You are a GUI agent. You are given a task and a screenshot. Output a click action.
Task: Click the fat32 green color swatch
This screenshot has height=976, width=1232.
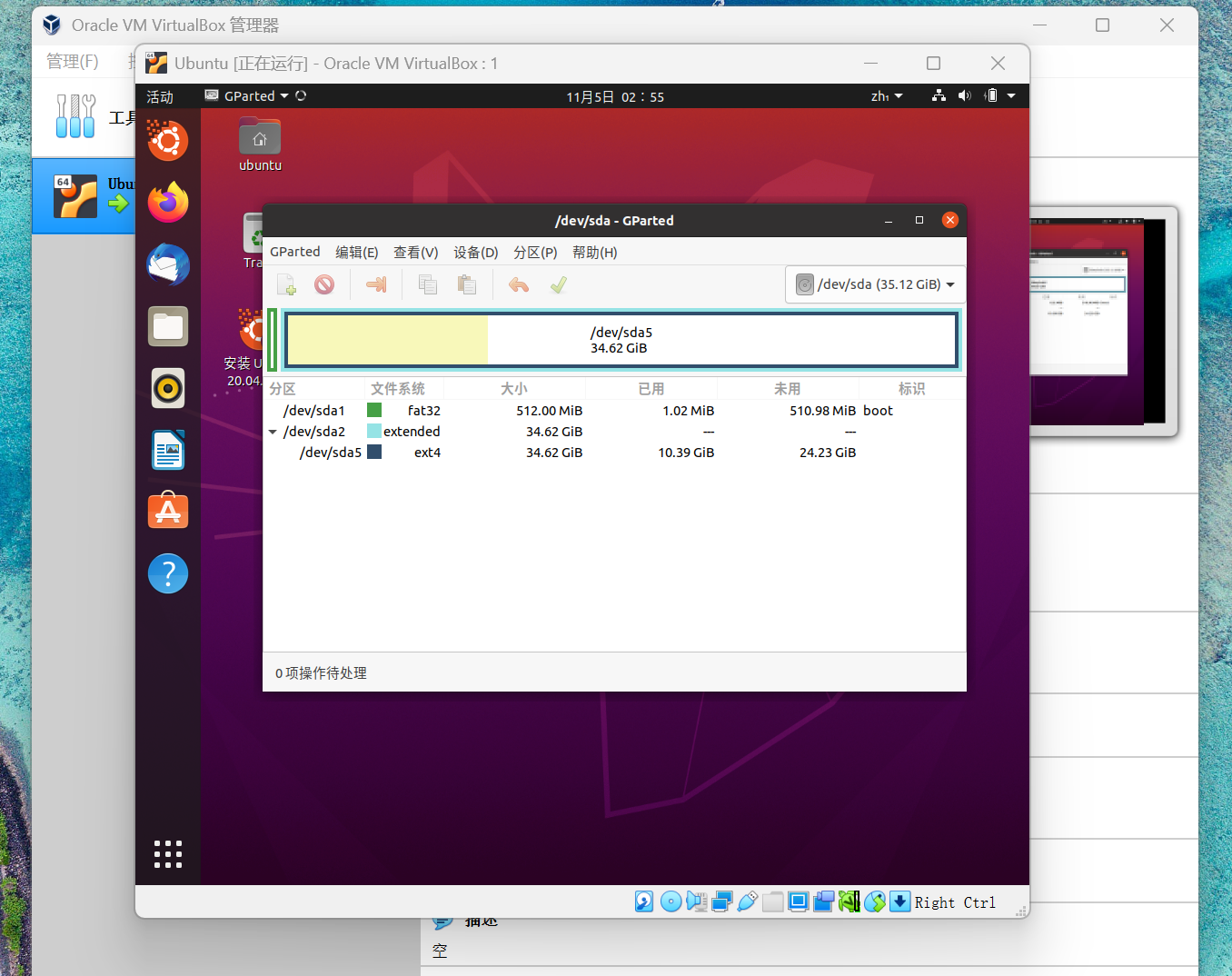click(x=374, y=411)
